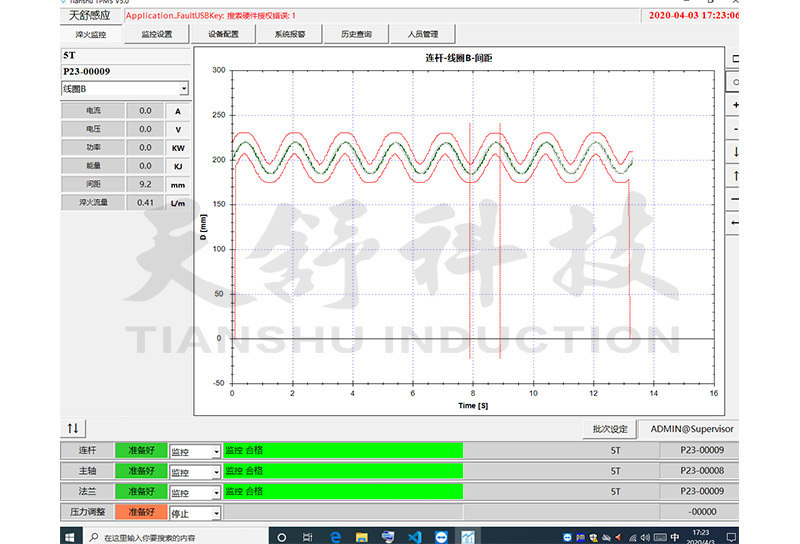The width and height of the screenshot is (800, 544).
Task: Click the 连杆 监控 合格 green progress bar
Action: pos(343,450)
